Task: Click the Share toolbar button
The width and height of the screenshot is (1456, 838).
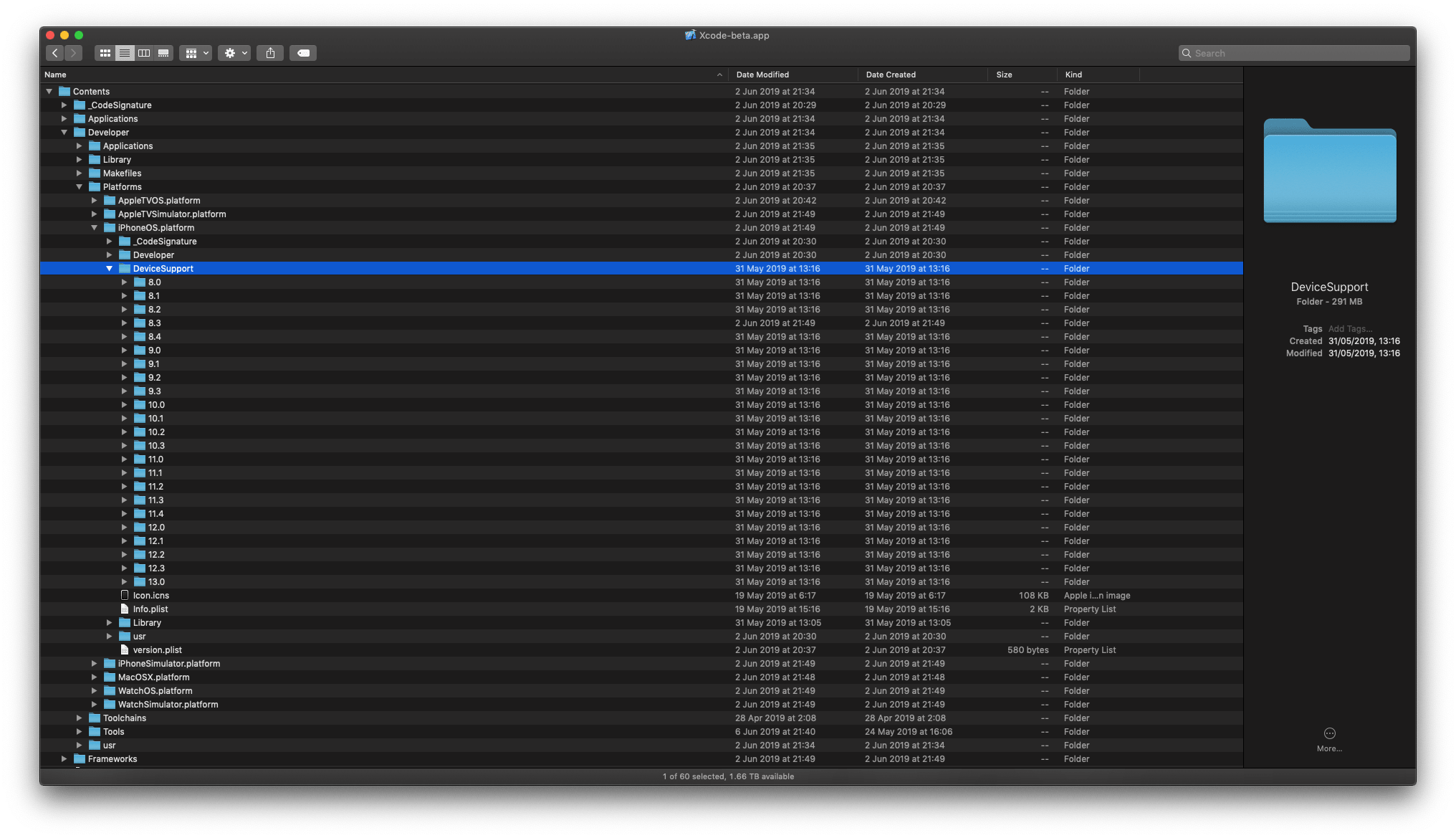Action: pos(270,53)
